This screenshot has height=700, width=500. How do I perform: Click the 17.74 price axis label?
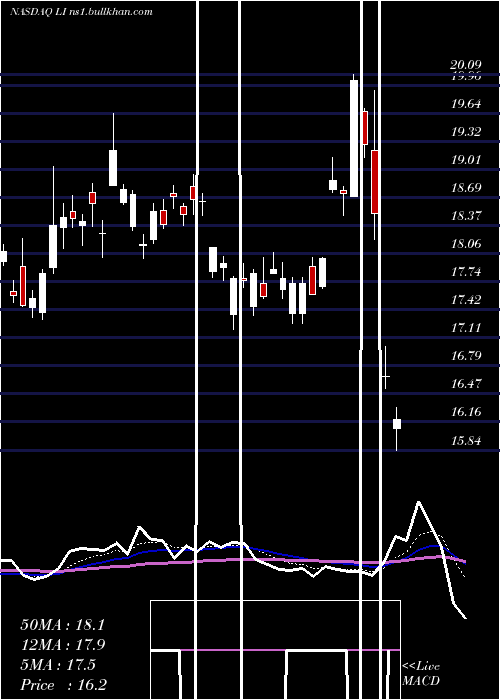[x=466, y=271]
